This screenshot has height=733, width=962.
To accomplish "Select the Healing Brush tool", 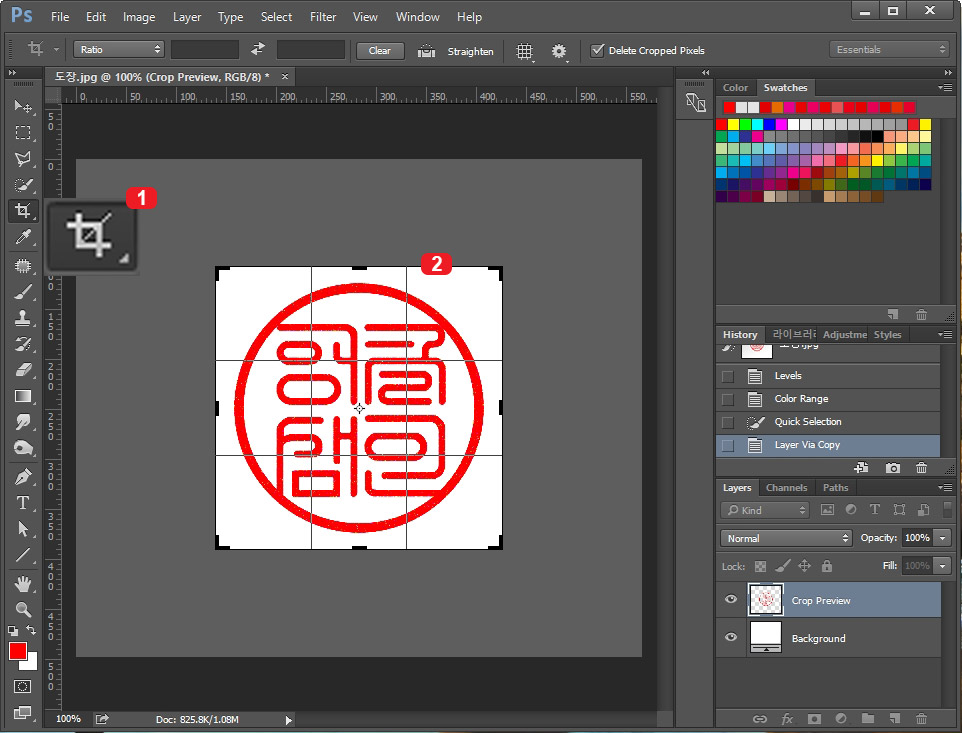I will point(23,266).
